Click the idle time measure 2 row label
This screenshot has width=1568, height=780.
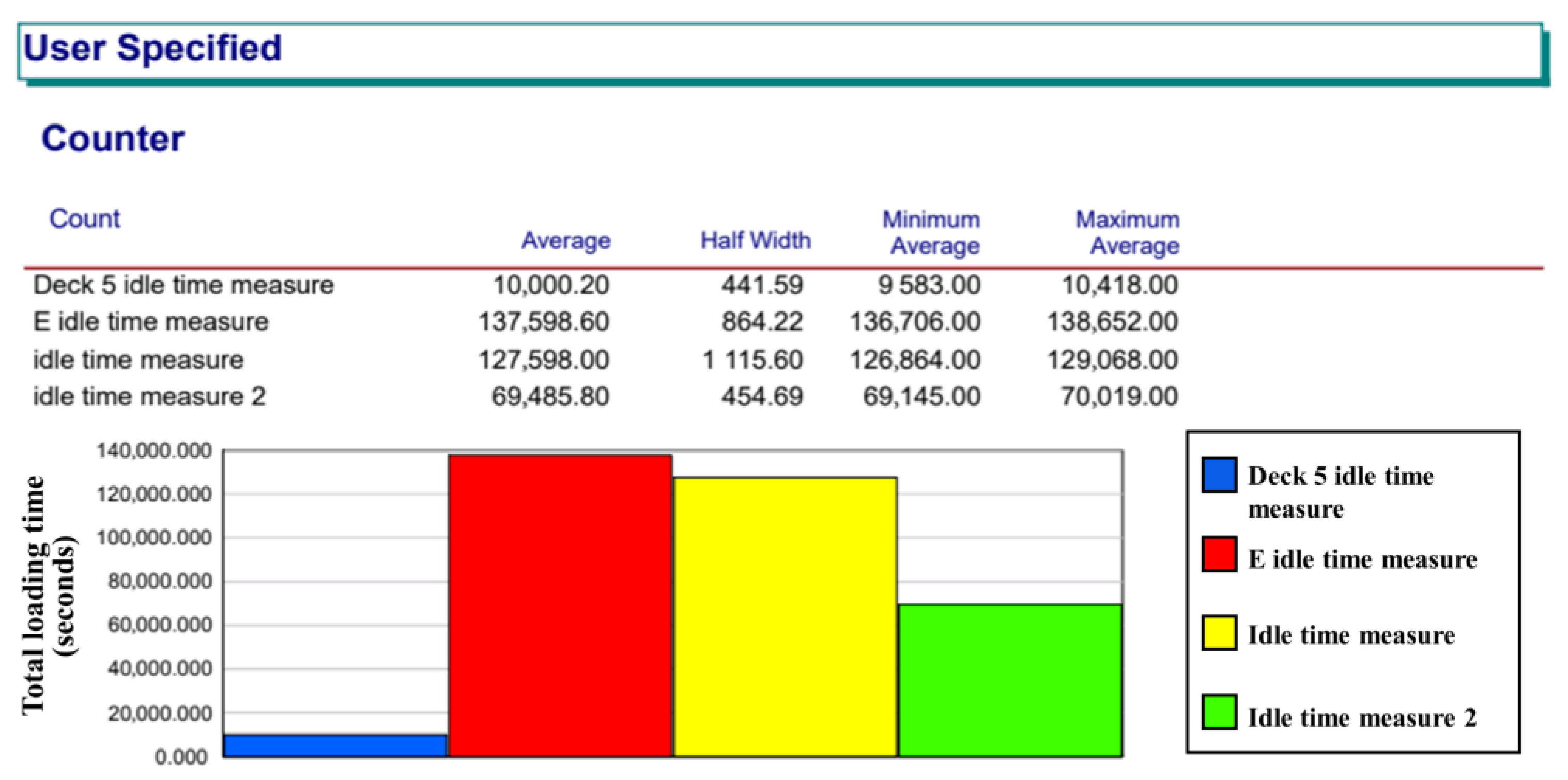tap(149, 397)
